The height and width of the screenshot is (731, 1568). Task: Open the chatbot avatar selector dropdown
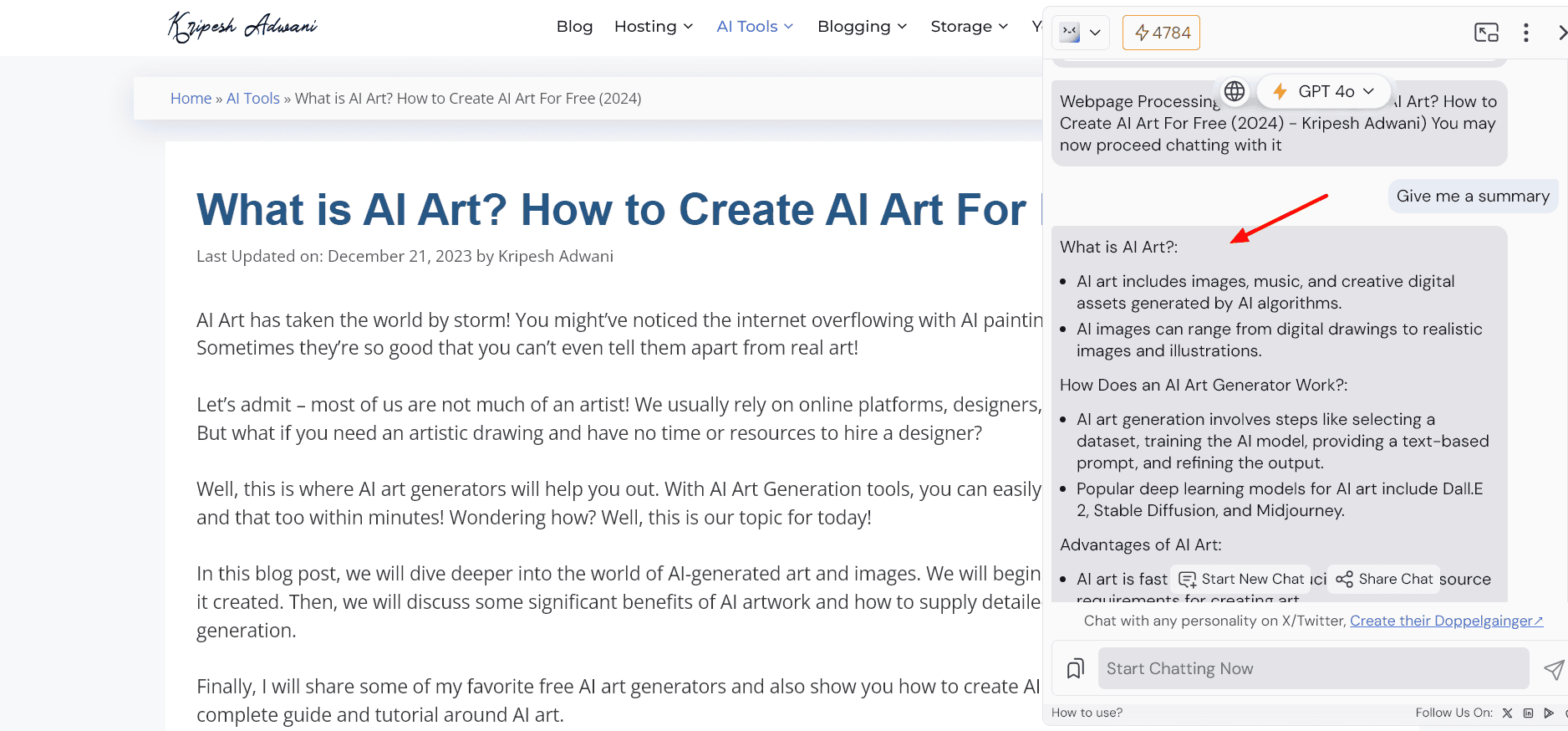pos(1081,33)
